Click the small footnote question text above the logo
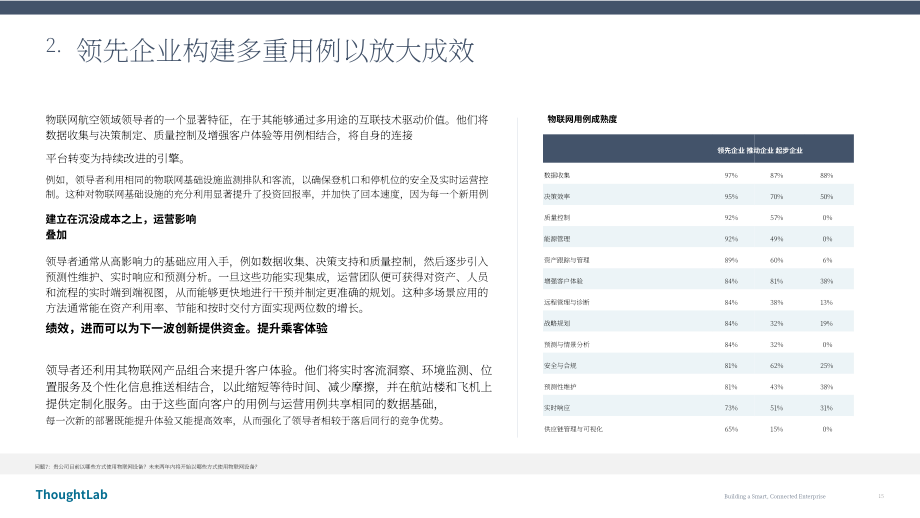The height and width of the screenshot is (518, 920). [146, 467]
